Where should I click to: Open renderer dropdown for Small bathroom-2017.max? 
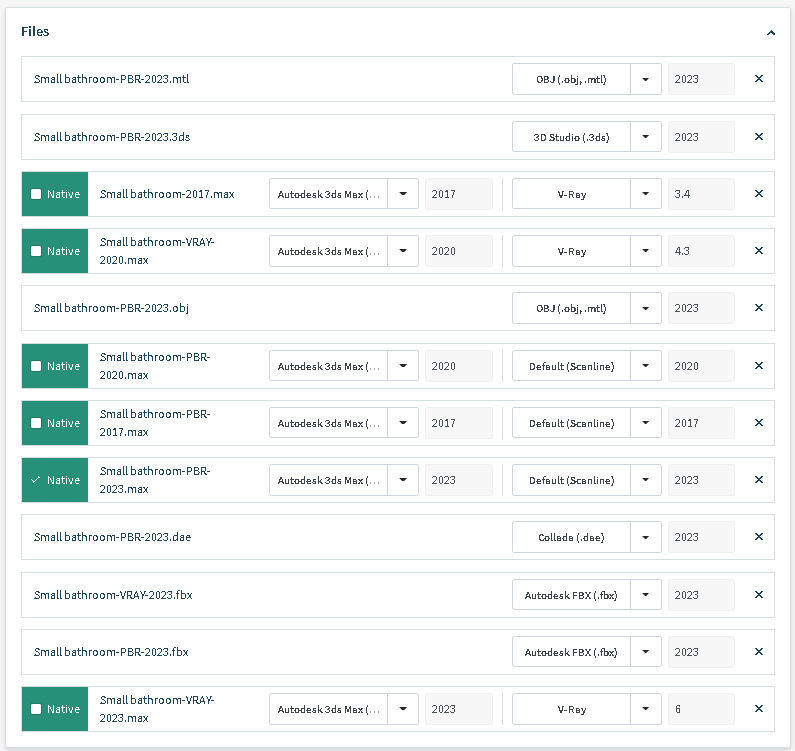point(646,194)
